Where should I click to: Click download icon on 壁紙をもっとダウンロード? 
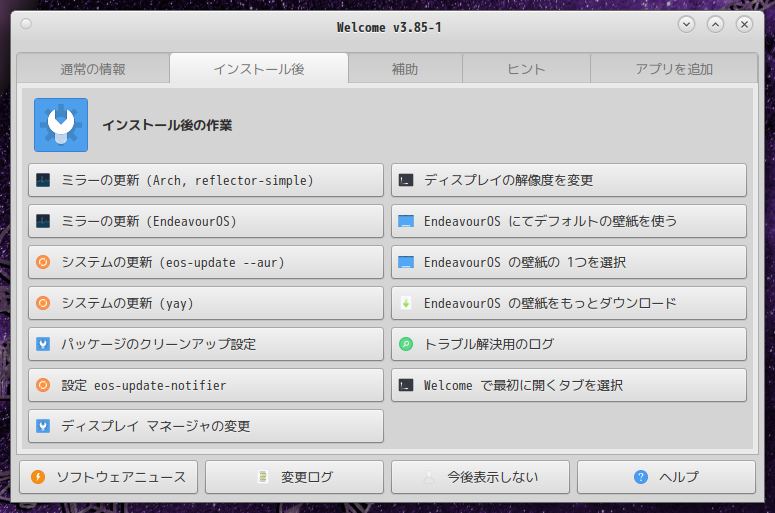click(406, 303)
